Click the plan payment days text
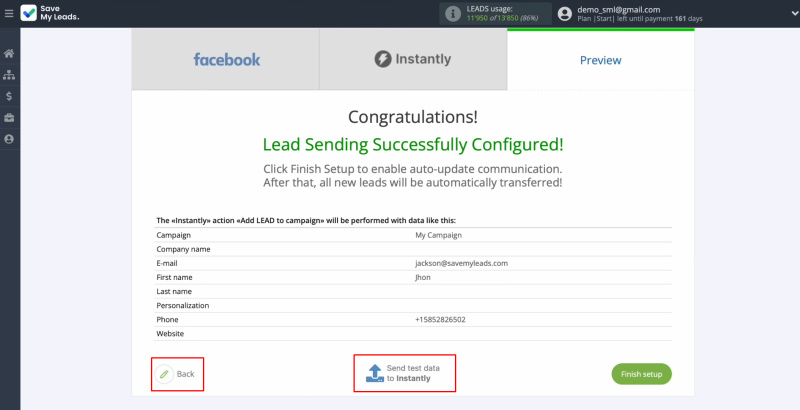 [x=640, y=19]
